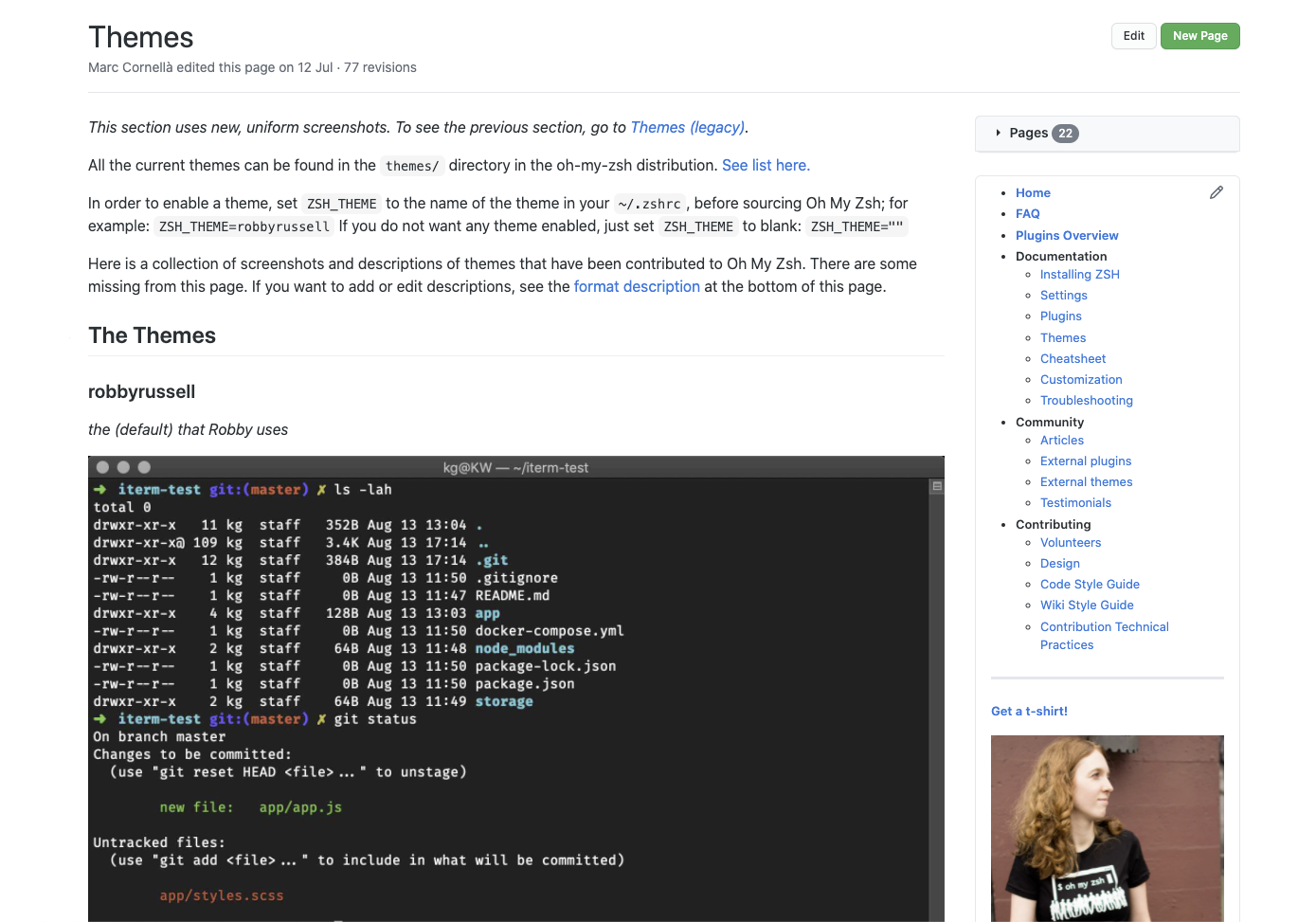1316x922 pixels.
Task: Open the External plugins link
Action: (x=1086, y=461)
